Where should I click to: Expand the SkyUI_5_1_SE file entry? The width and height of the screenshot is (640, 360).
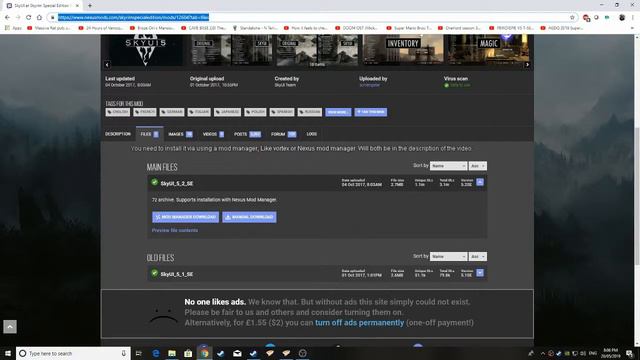(x=480, y=273)
